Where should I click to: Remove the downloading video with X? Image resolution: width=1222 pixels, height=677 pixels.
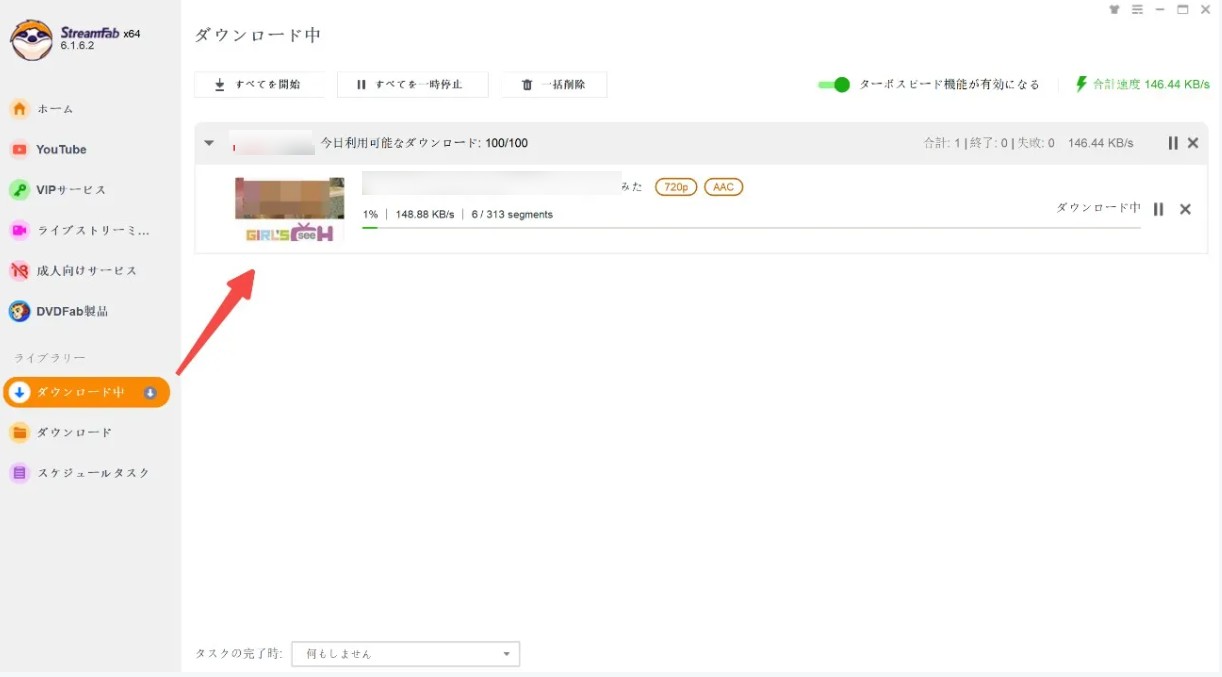pos(1185,209)
